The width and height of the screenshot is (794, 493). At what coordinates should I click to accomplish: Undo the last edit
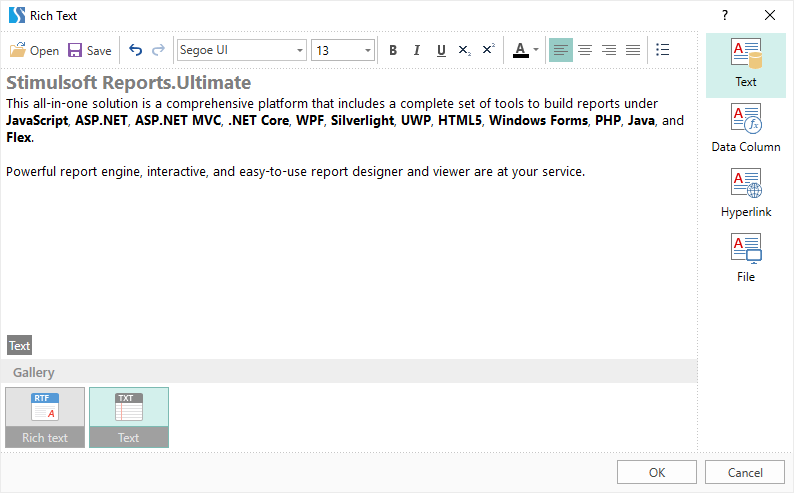coord(135,50)
